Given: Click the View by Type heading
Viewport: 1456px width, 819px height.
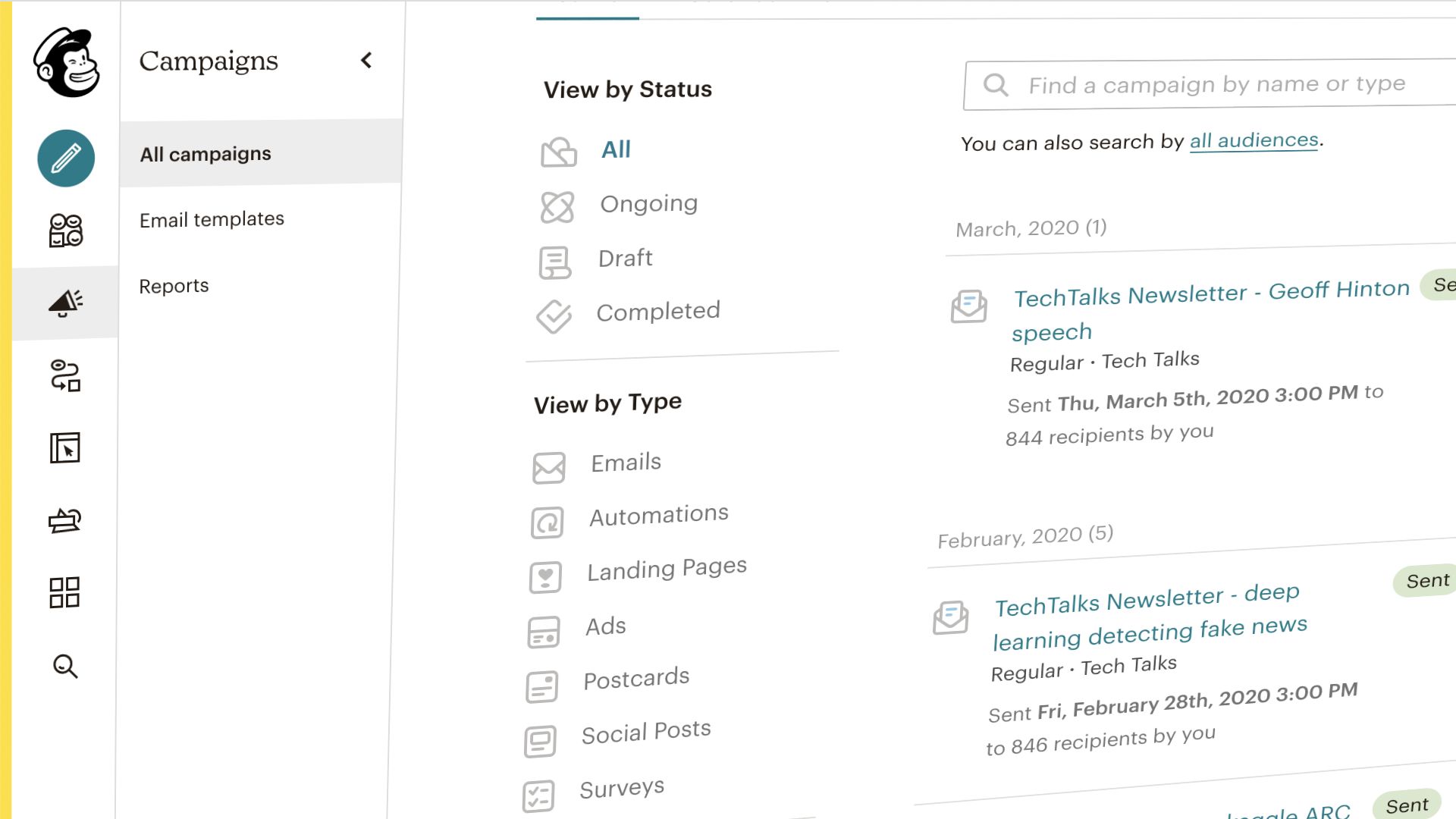Looking at the screenshot, I should tap(607, 403).
